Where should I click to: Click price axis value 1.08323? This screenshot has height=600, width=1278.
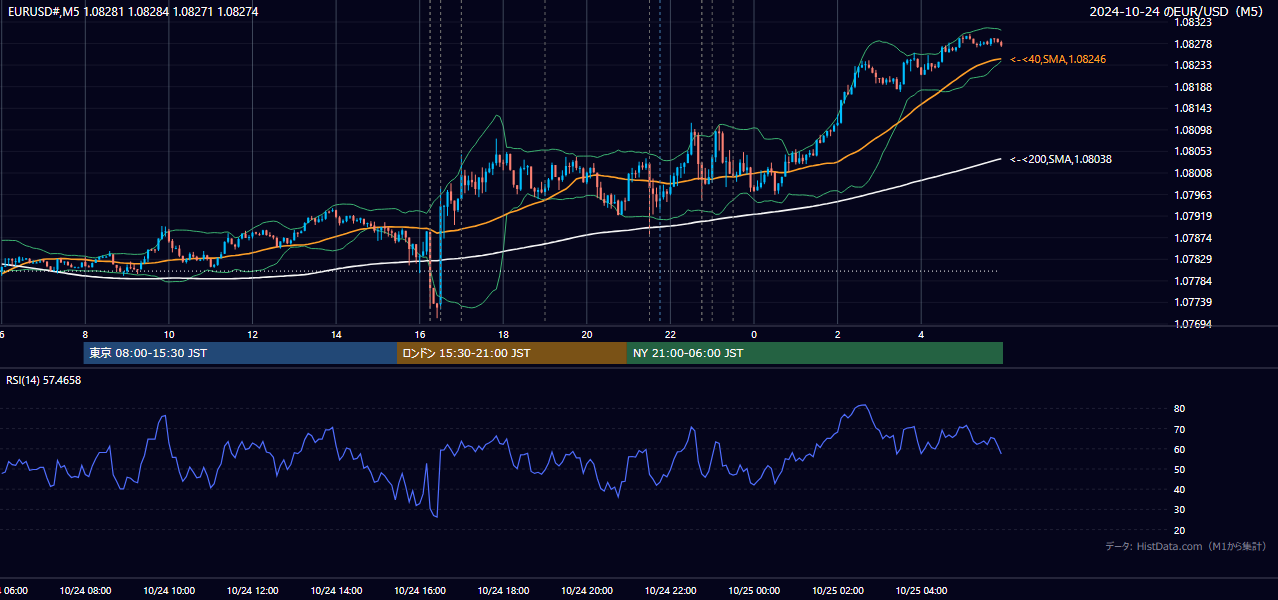tap(1195, 22)
